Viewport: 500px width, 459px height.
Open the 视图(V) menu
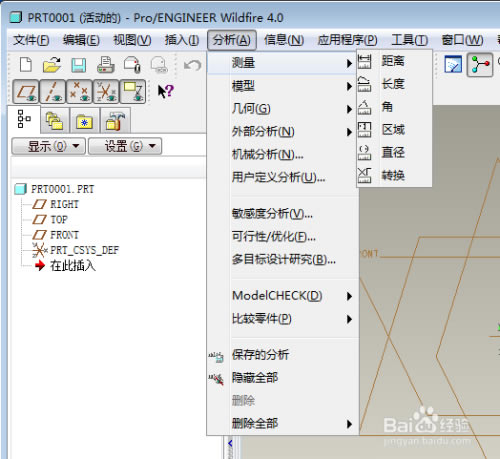click(132, 40)
